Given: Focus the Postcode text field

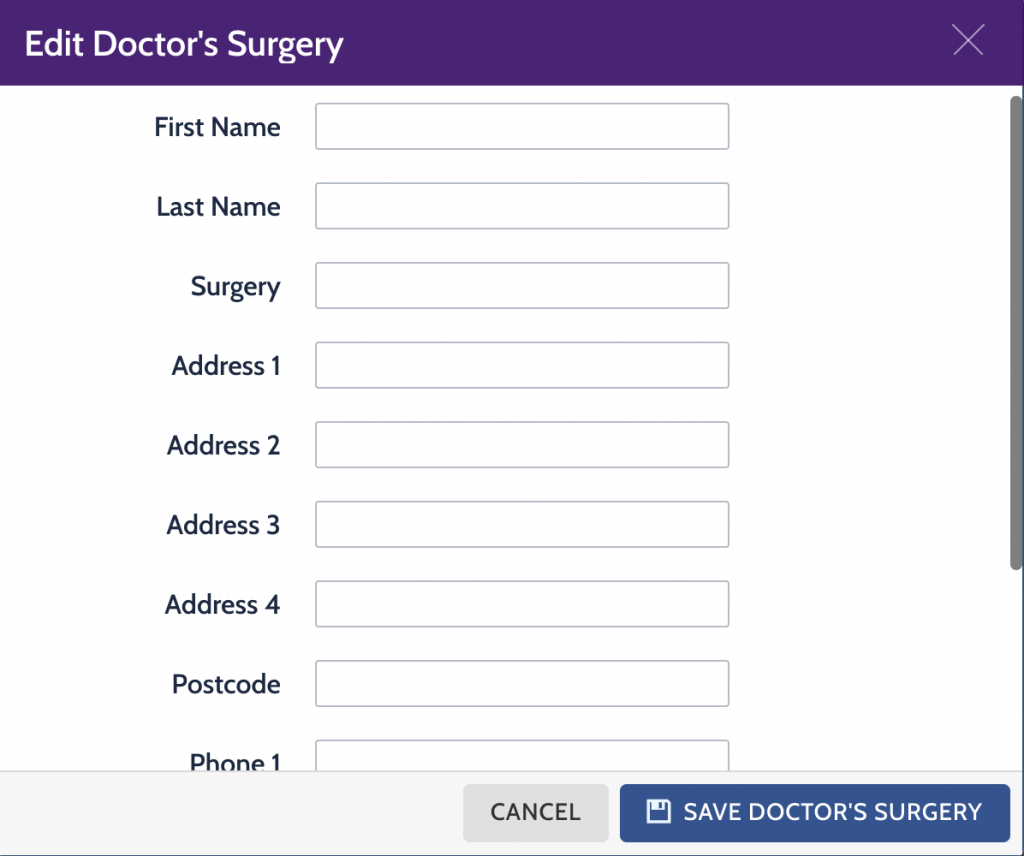Looking at the screenshot, I should pyautogui.click(x=522, y=684).
